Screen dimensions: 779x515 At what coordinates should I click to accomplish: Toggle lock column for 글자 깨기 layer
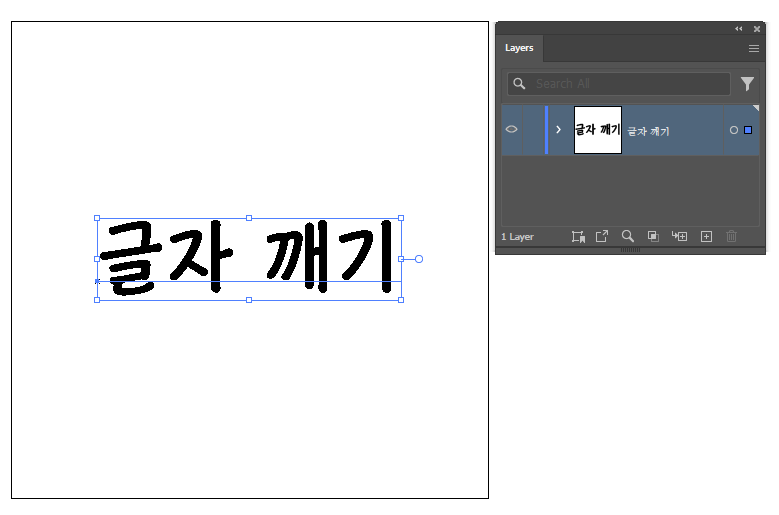[x=534, y=130]
